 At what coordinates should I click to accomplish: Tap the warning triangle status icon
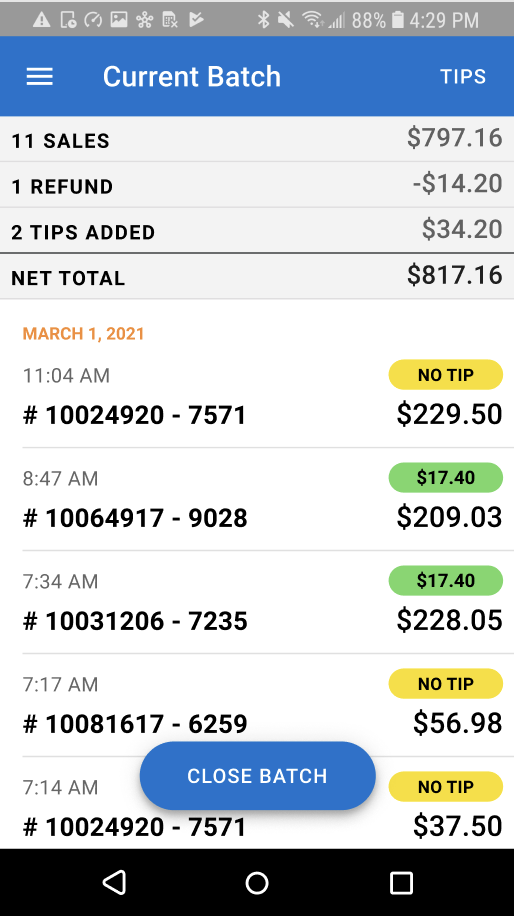(41, 20)
